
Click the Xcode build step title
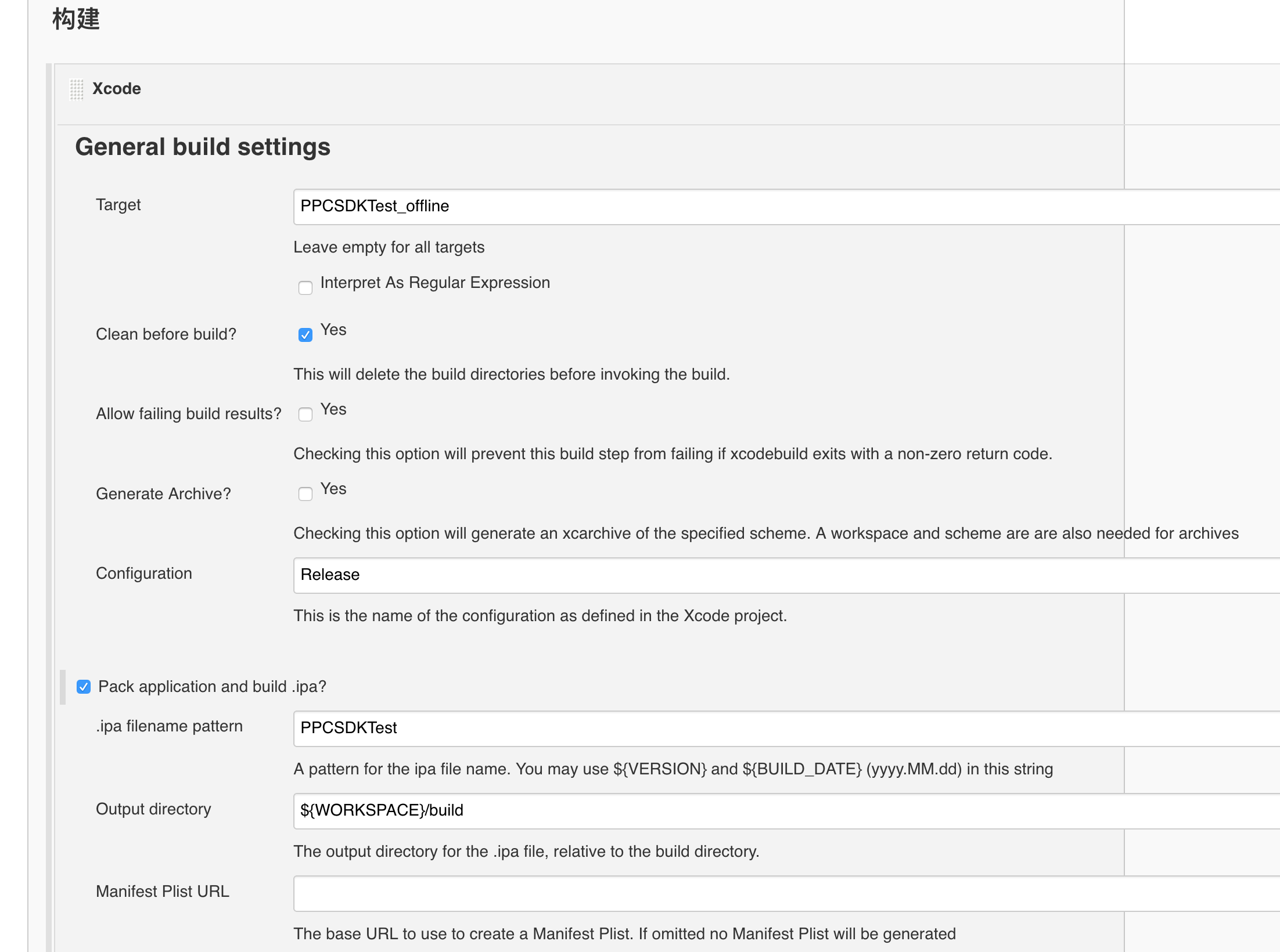(x=117, y=89)
